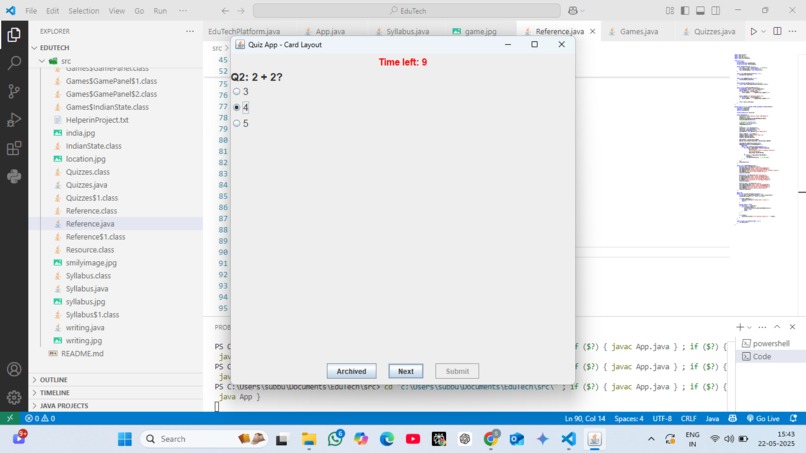Toggle the bottom panel layout icon
Viewport: 806px width, 453px height.
click(700, 11)
